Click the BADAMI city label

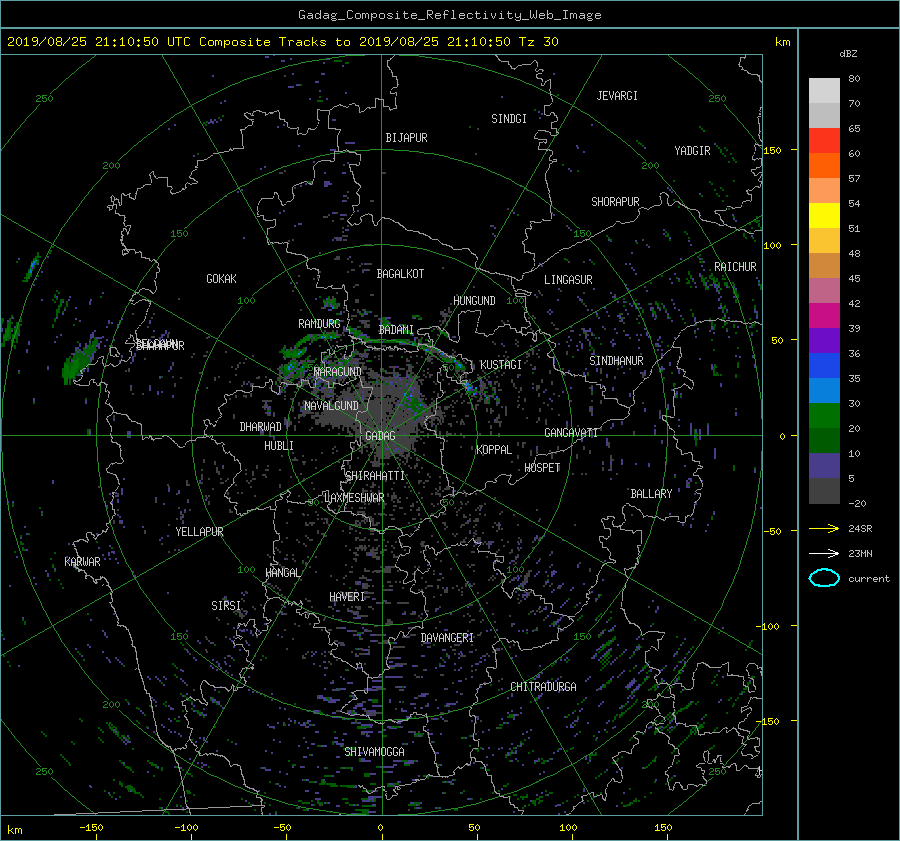396,330
